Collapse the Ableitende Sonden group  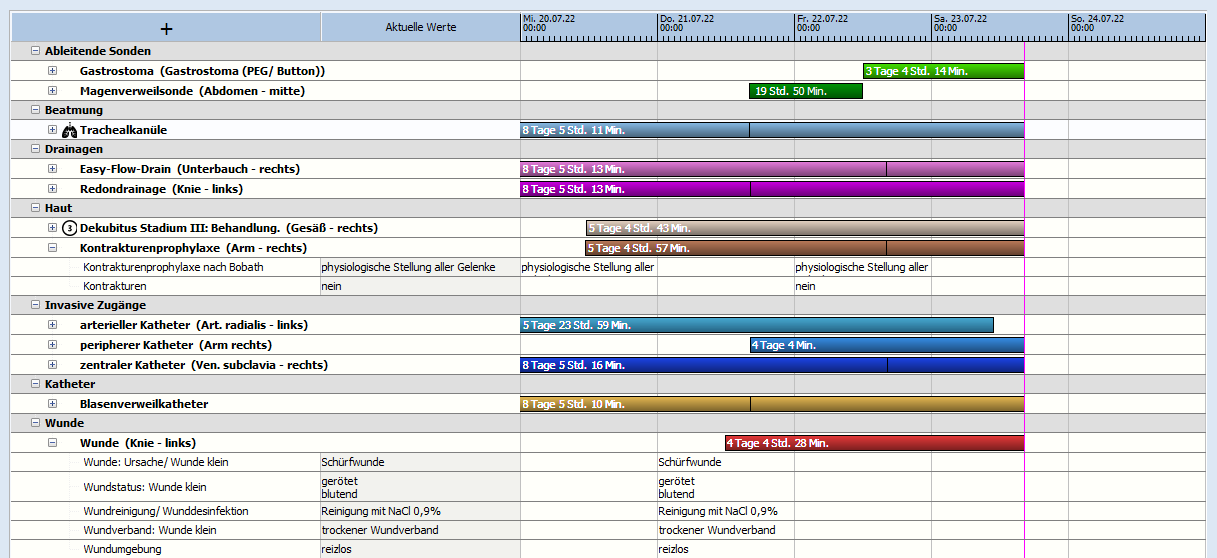[36, 51]
